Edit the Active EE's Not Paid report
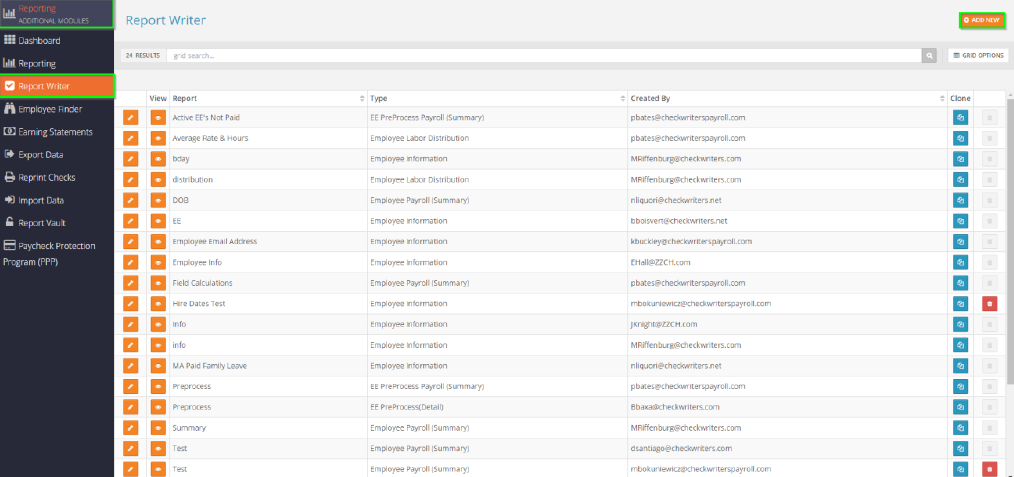1014x477 pixels. pyautogui.click(x=131, y=118)
